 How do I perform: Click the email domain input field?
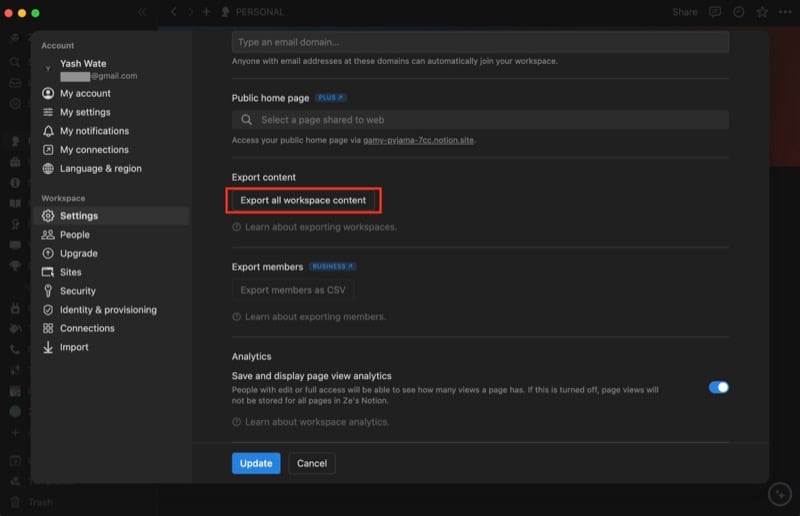tap(480, 42)
